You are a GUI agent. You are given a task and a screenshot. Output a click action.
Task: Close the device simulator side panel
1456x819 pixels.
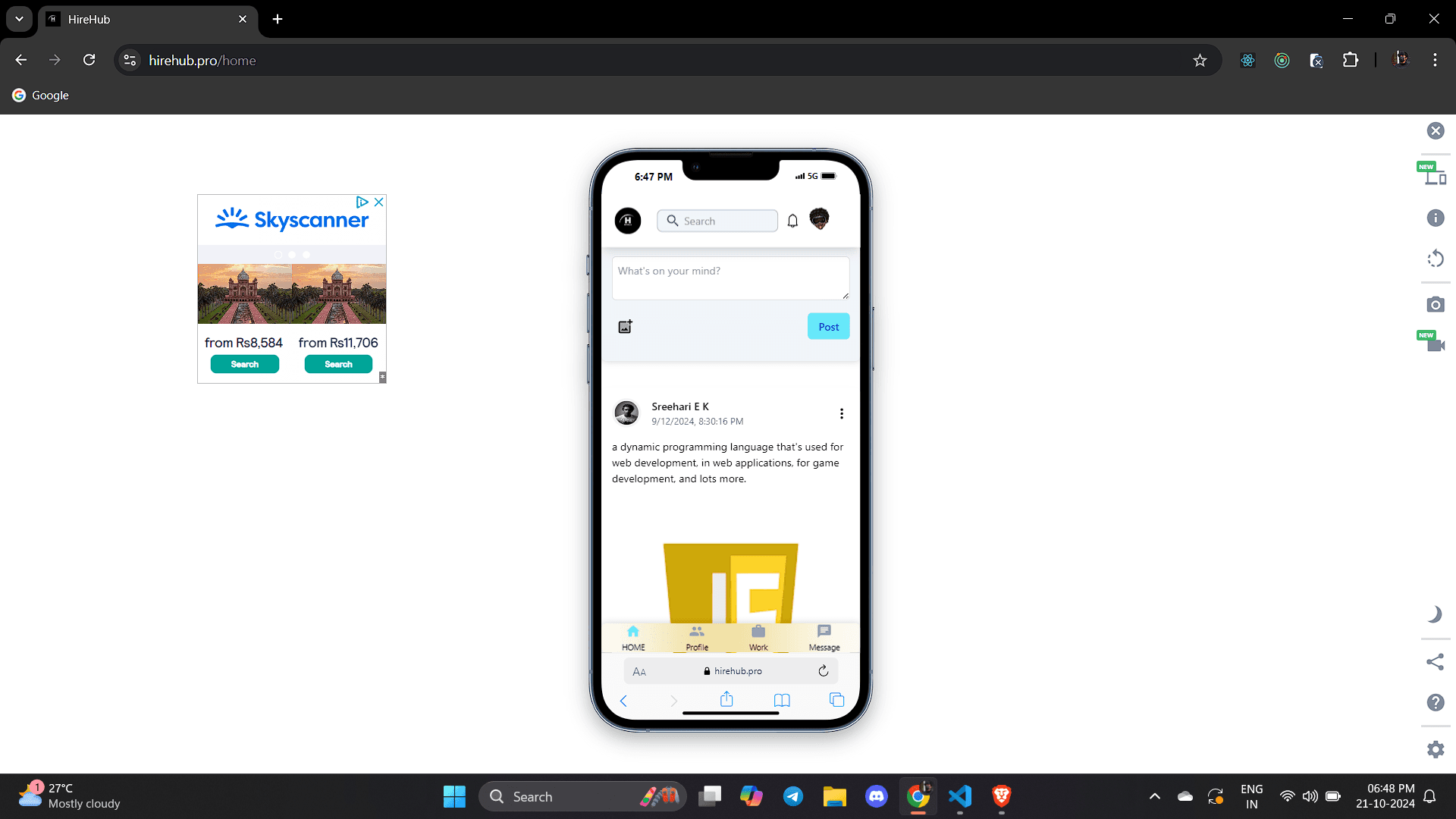click(x=1436, y=131)
